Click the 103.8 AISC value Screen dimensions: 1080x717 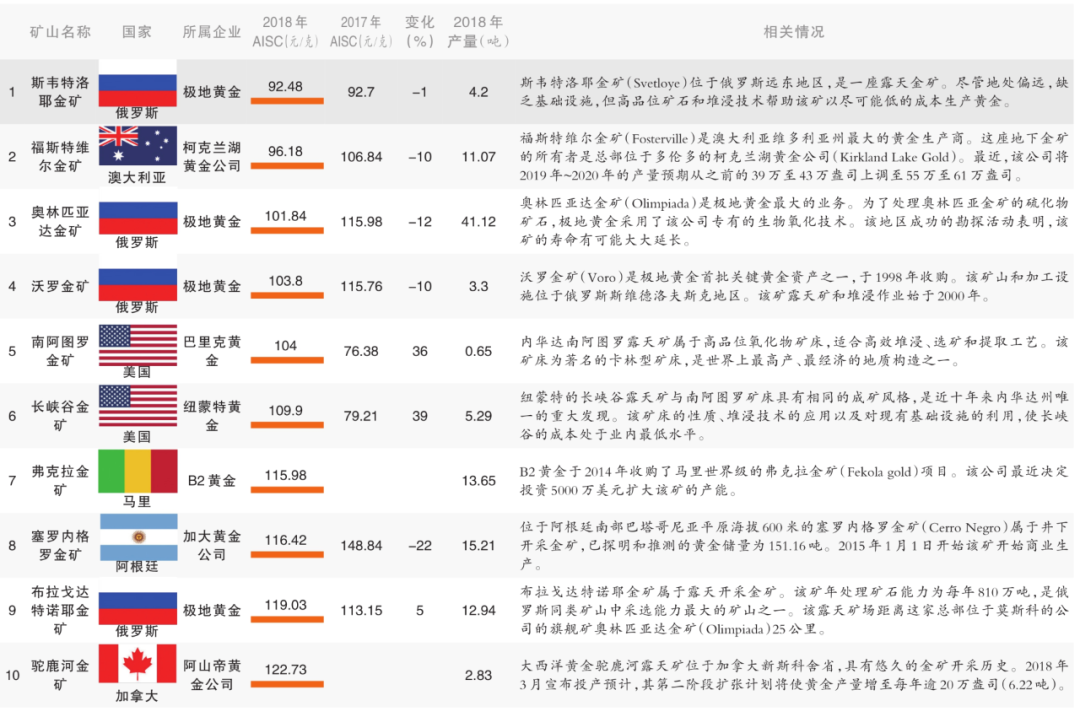coord(285,280)
